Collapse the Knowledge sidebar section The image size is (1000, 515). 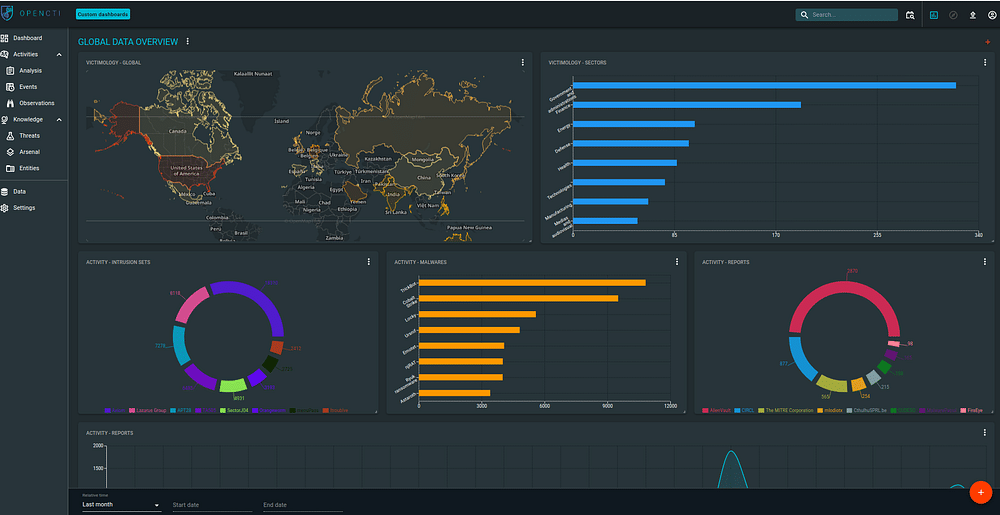[59, 119]
